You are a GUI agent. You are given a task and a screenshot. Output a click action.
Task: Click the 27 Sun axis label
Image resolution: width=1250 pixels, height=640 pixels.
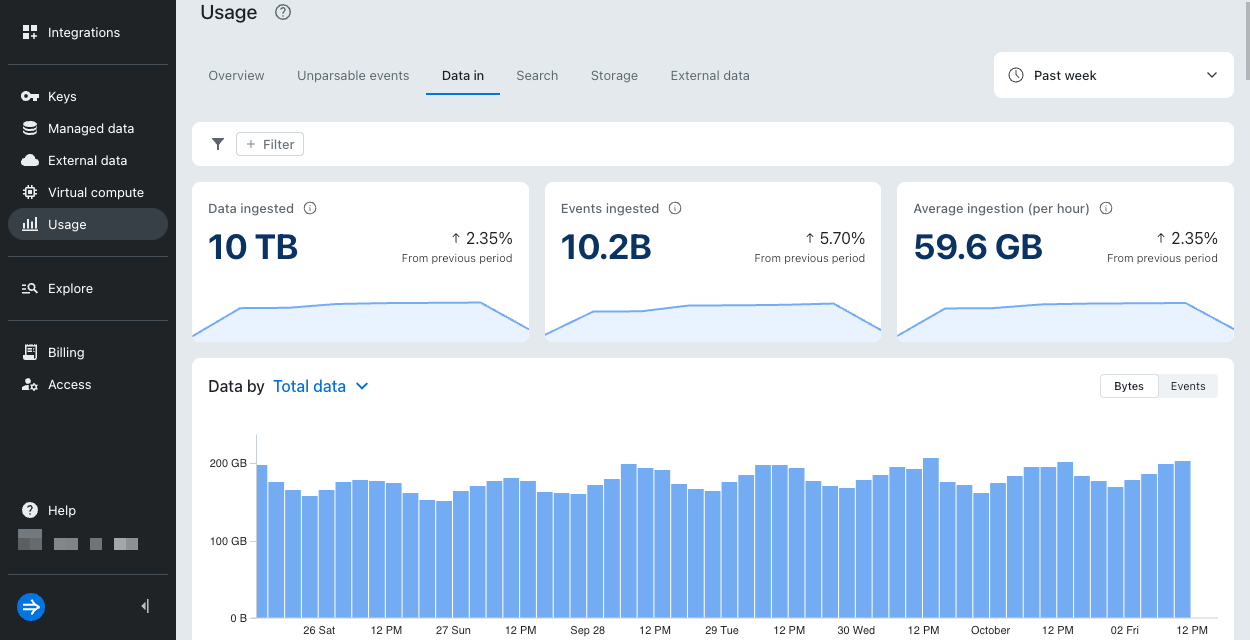click(453, 630)
